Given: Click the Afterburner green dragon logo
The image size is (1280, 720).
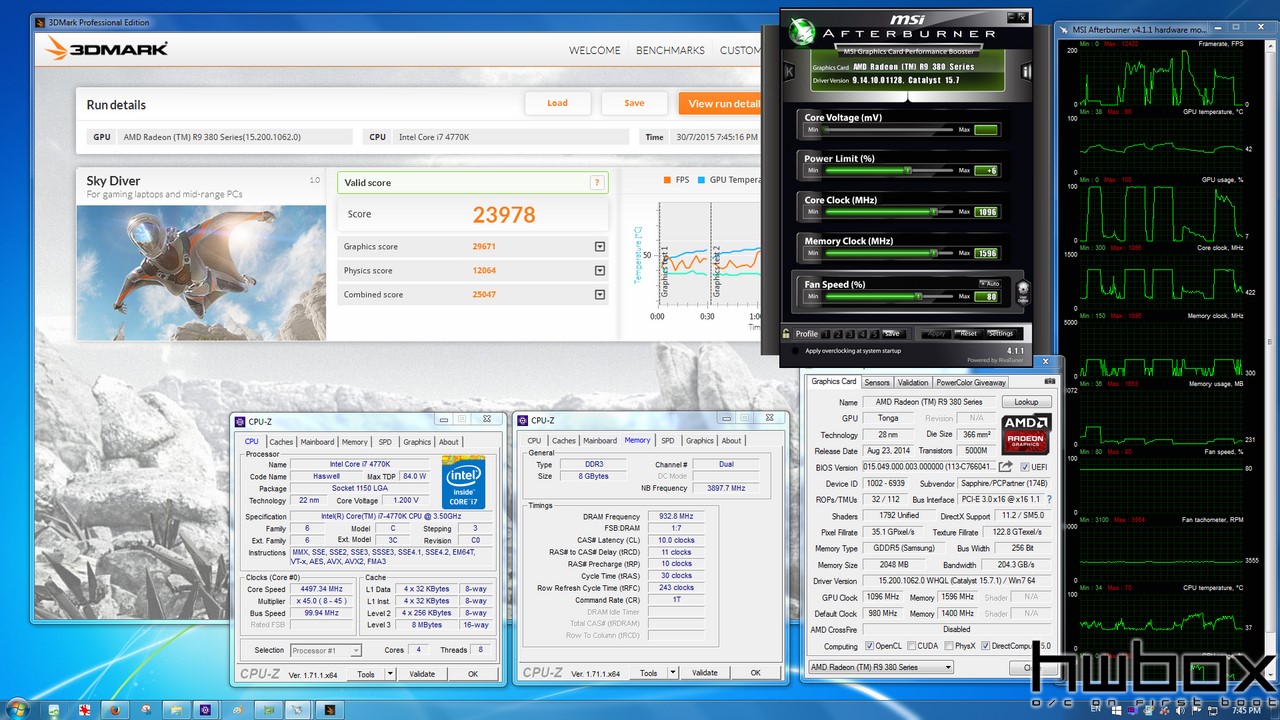Looking at the screenshot, I should pos(803,31).
